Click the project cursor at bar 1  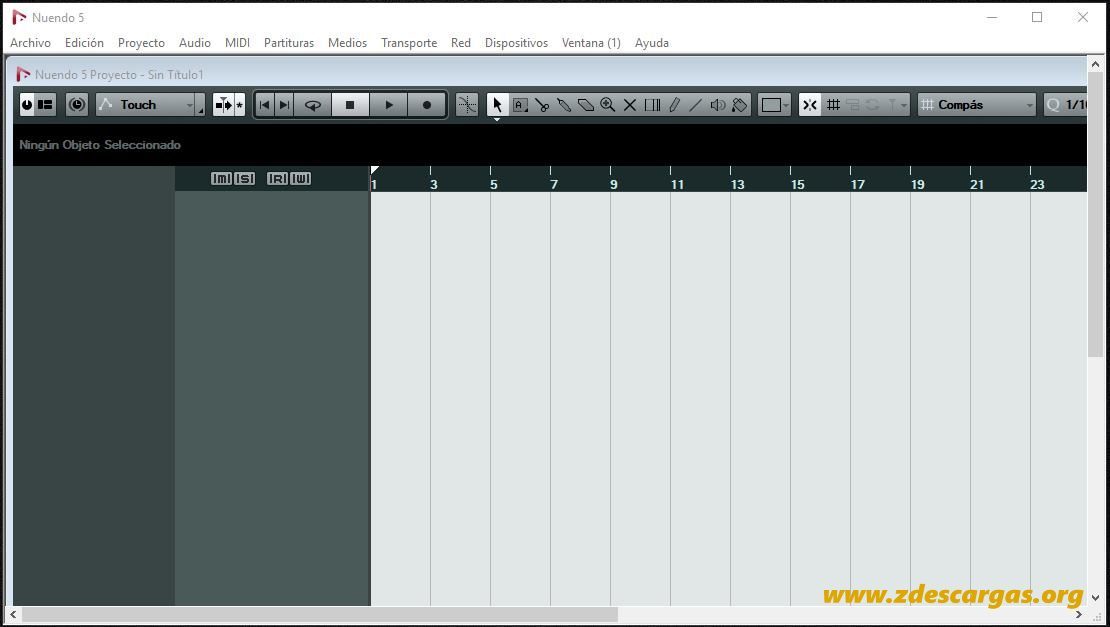[374, 171]
